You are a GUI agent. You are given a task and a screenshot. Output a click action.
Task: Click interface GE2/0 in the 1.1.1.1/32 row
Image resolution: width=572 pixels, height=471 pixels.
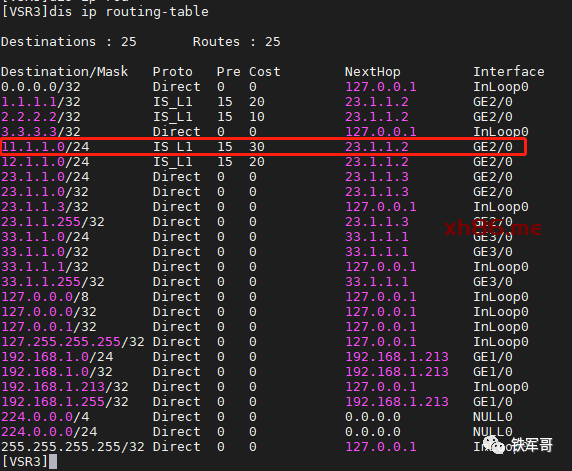click(493, 102)
